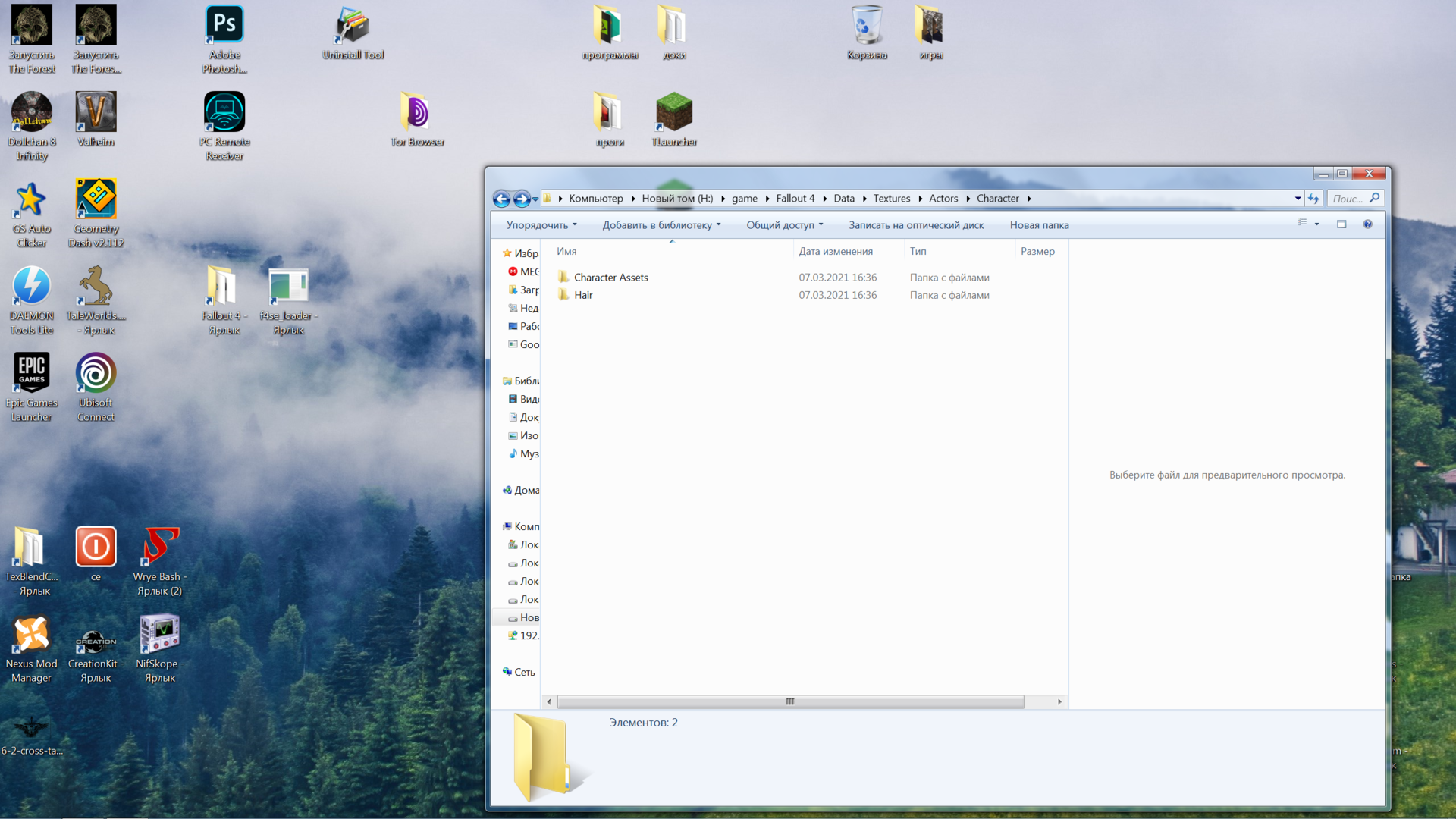The height and width of the screenshot is (819, 1456).
Task: Click the Дата изменения column header
Action: (836, 252)
